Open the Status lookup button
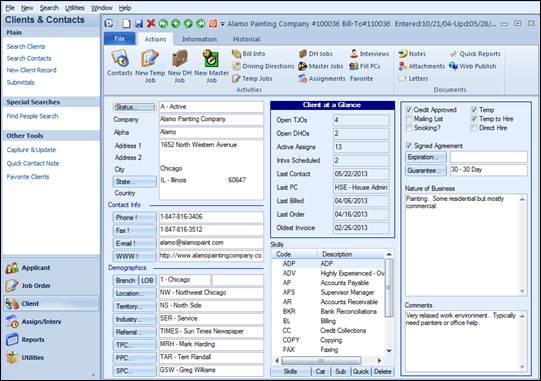This screenshot has width=541, height=381. (x=134, y=107)
